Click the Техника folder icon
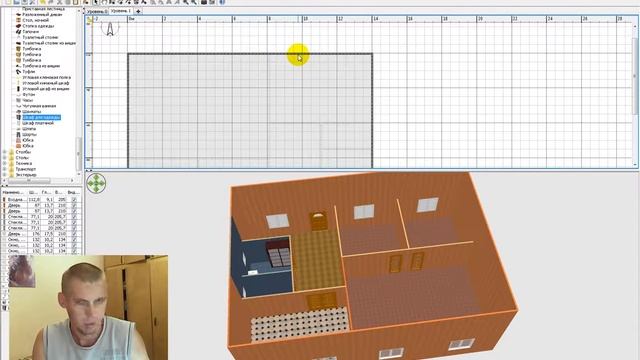Image resolution: width=640 pixels, height=360 pixels. pos(11,163)
